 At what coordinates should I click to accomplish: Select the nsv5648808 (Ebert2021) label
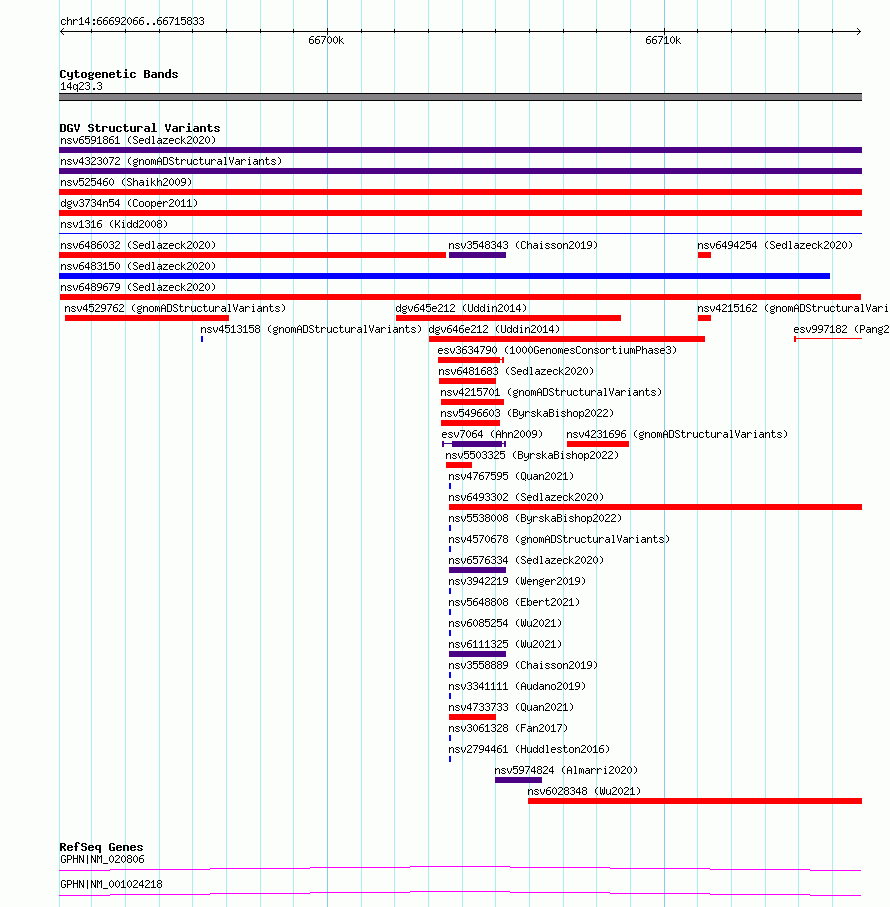514,603
